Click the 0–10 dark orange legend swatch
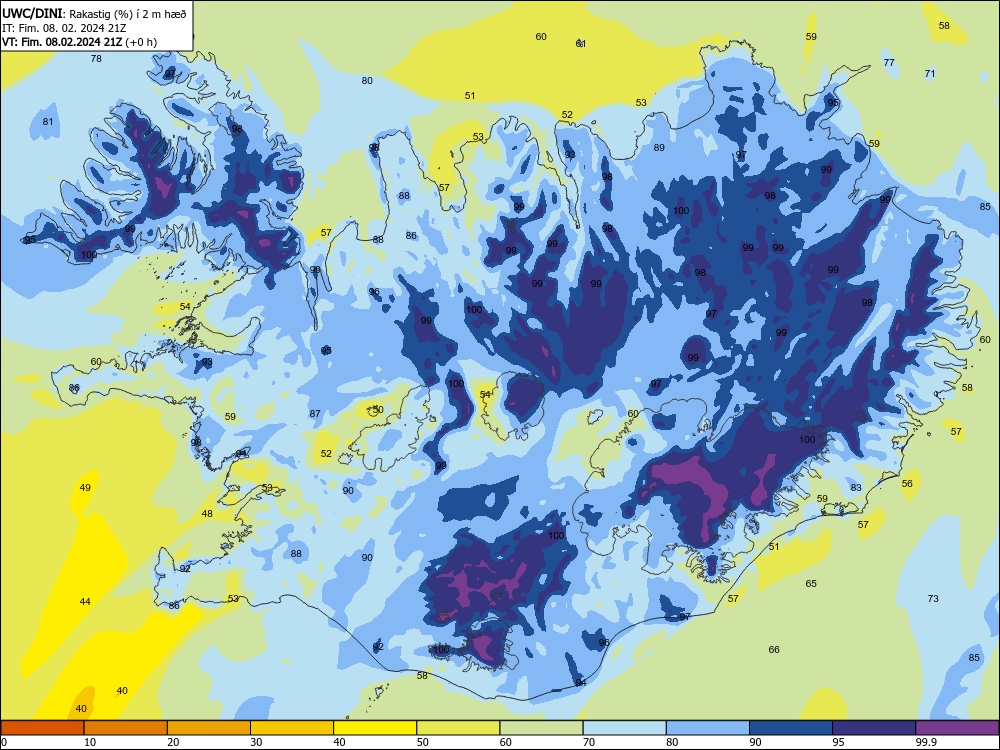 (x=43, y=728)
